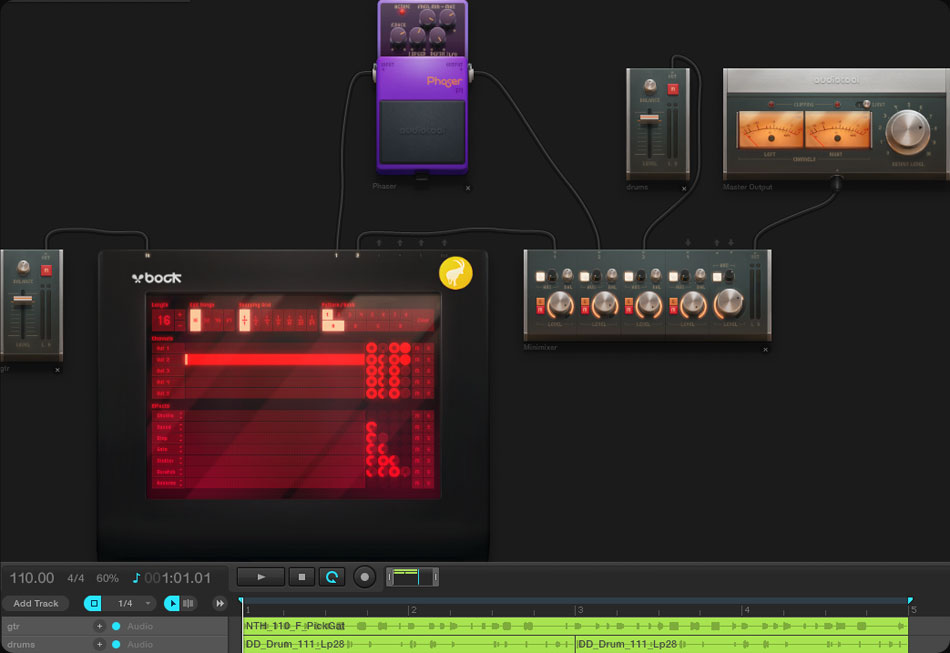This screenshot has width=950, height=653.
Task: Click Minimixer channel 3 level knob
Action: 648,305
